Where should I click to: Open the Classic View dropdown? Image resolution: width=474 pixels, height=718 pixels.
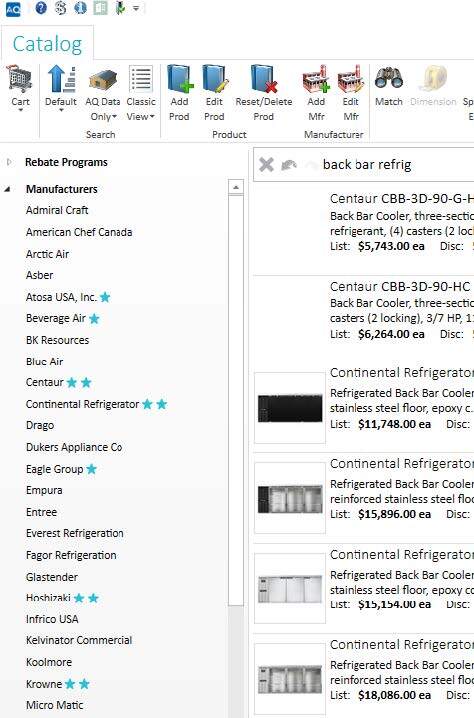[141, 94]
